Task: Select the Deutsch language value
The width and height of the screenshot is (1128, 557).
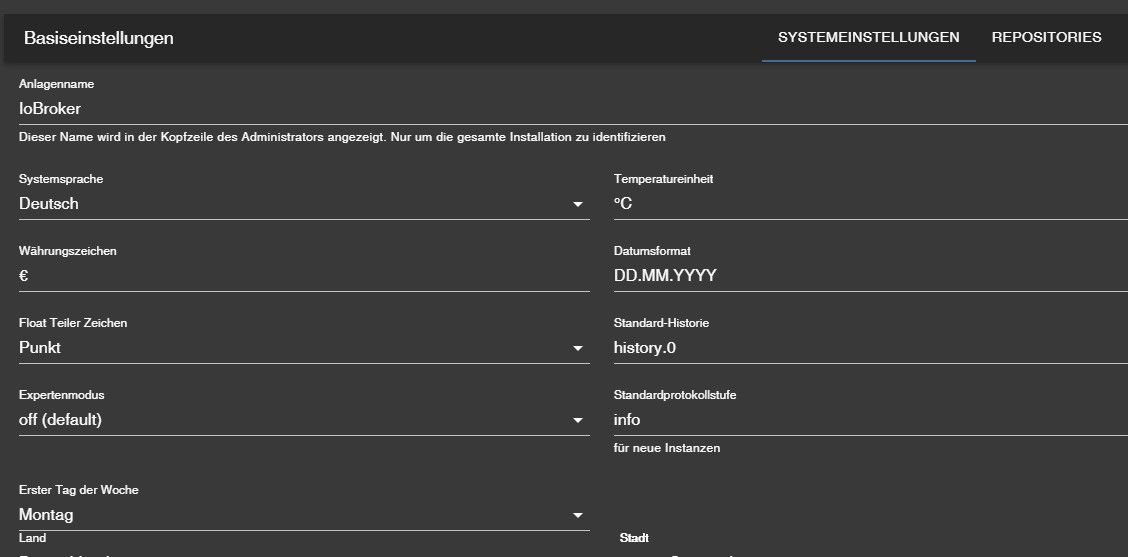Action: (49, 204)
